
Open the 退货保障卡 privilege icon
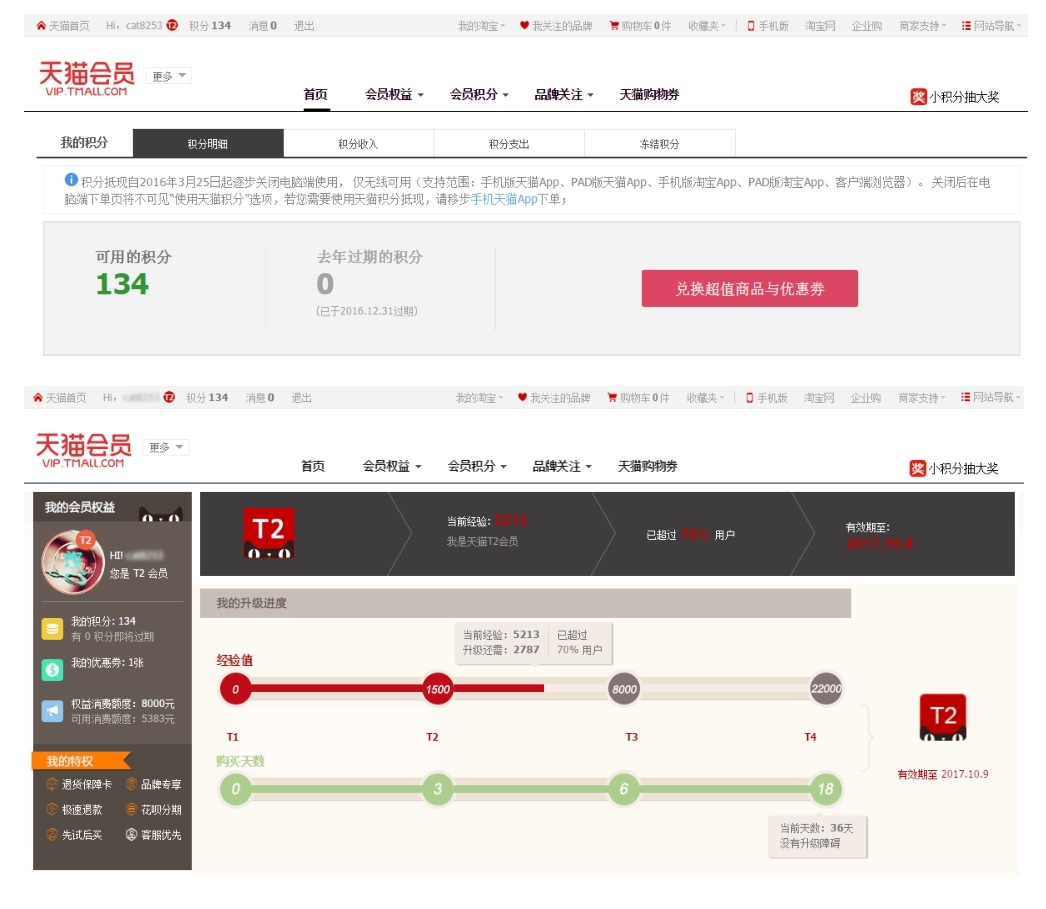point(53,786)
